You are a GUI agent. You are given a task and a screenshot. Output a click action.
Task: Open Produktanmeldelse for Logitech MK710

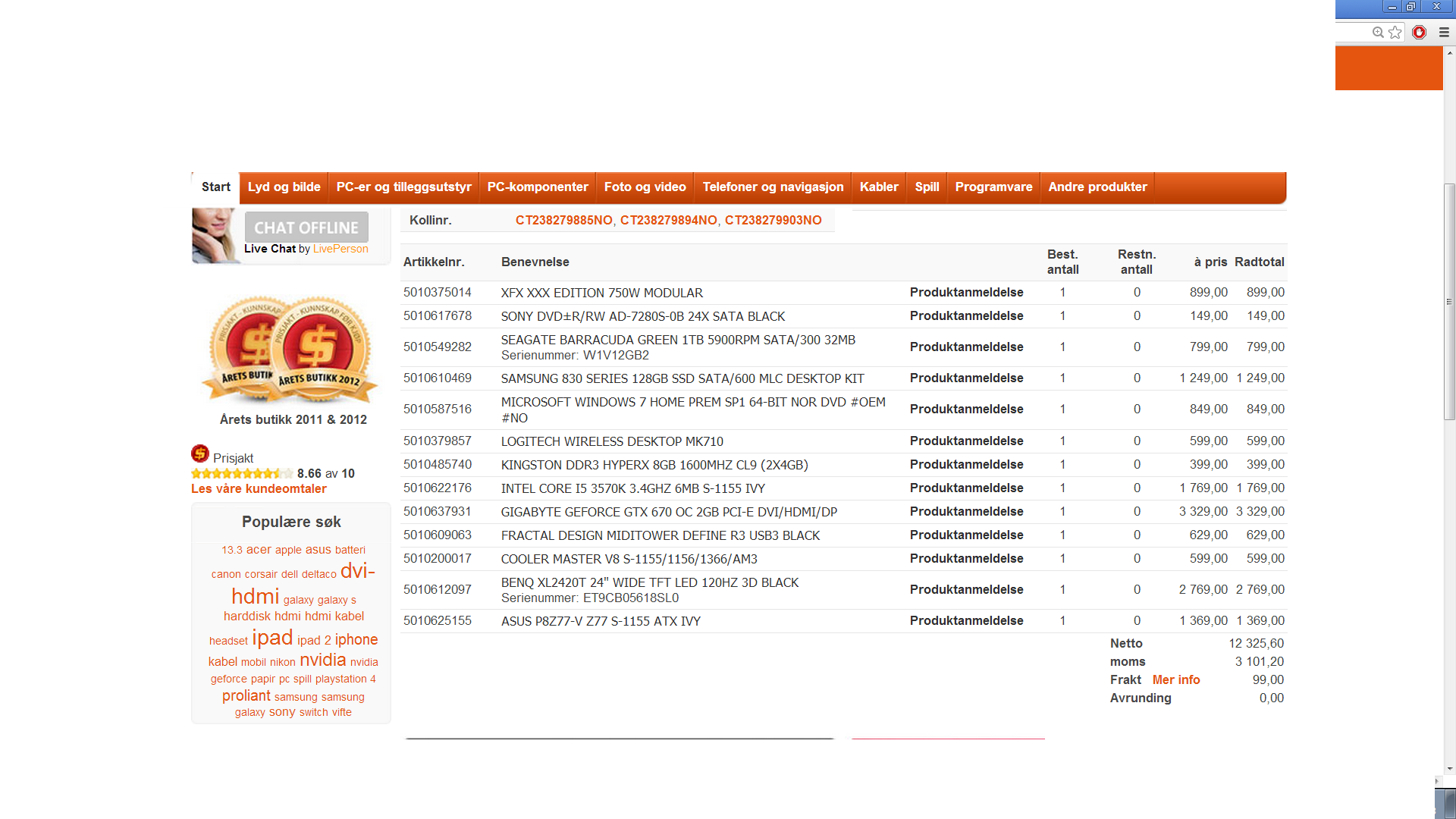(x=967, y=441)
